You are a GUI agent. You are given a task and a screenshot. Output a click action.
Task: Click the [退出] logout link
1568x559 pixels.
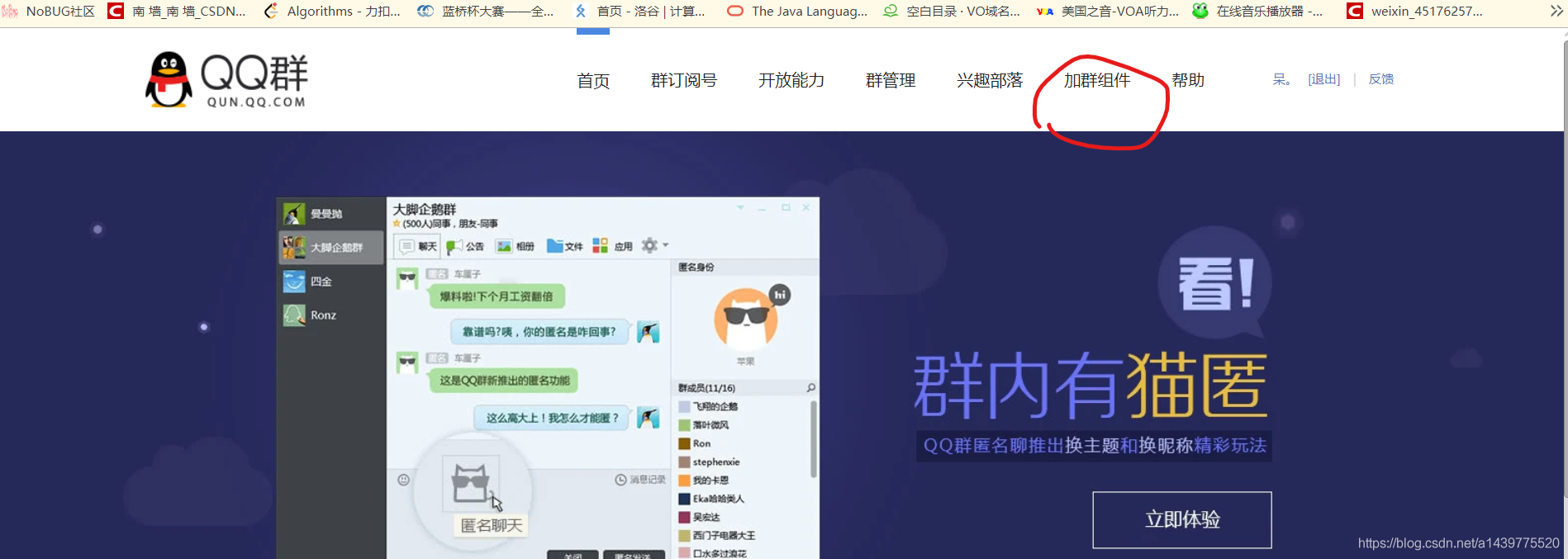(1324, 79)
